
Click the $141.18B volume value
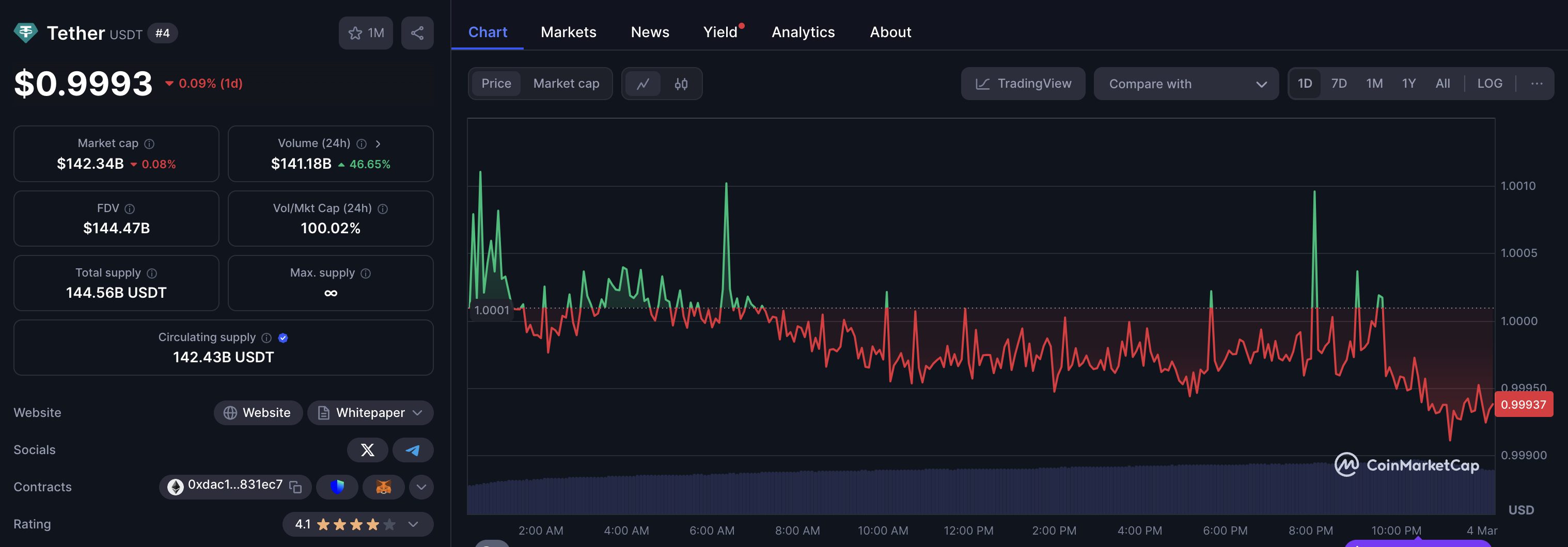coord(301,164)
